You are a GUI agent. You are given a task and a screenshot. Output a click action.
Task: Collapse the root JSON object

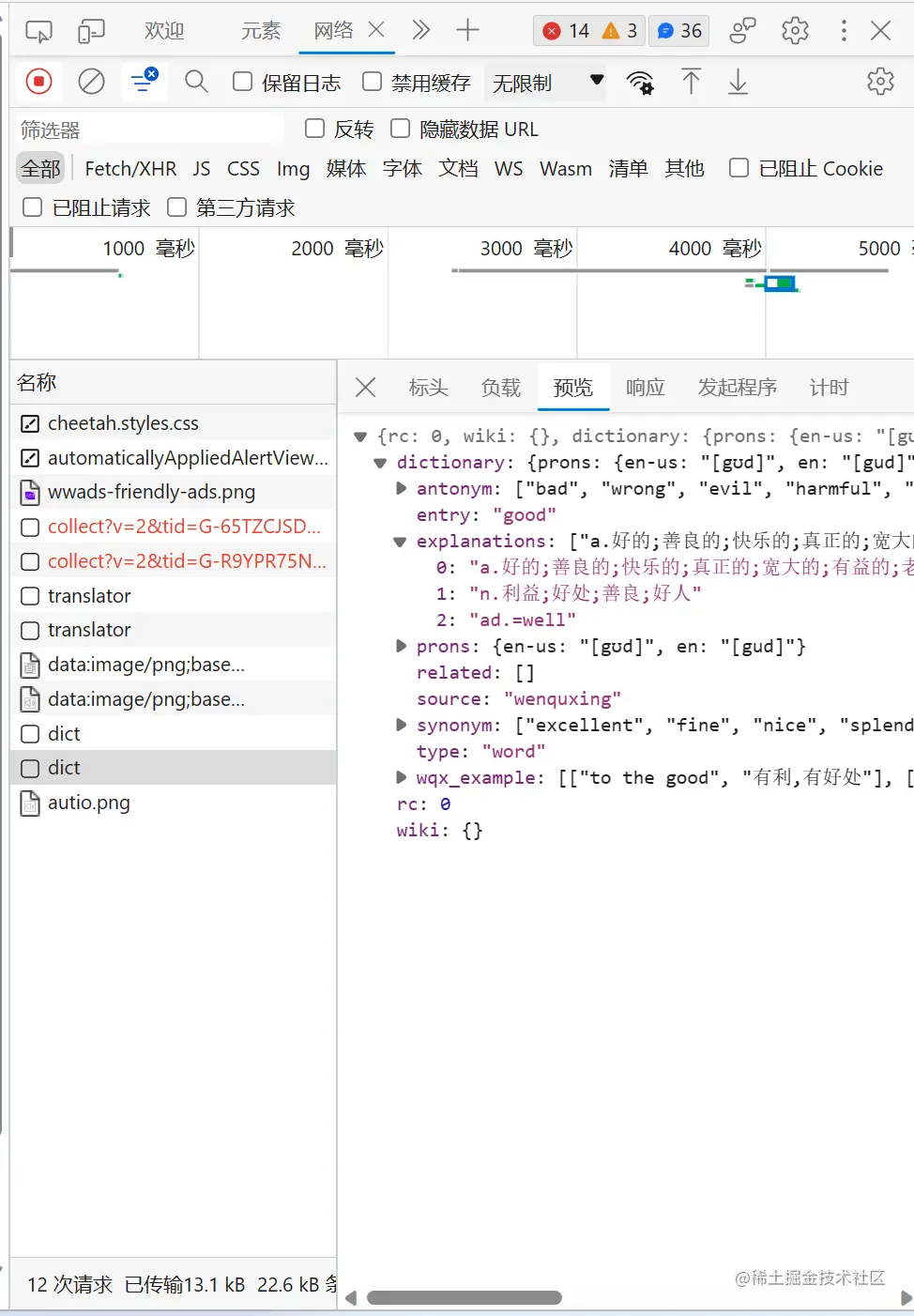pyautogui.click(x=360, y=436)
